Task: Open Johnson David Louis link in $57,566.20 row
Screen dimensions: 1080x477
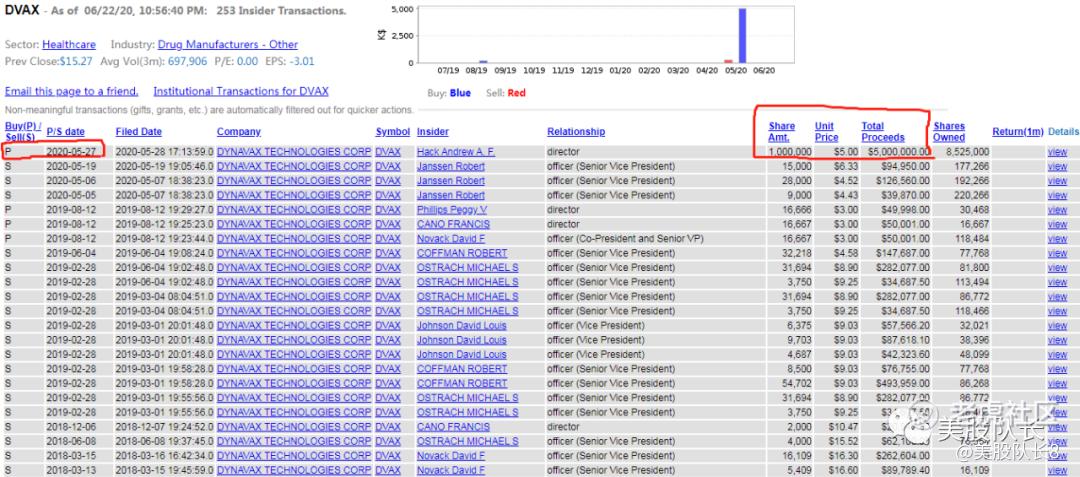Action: pyautogui.click(x=461, y=326)
